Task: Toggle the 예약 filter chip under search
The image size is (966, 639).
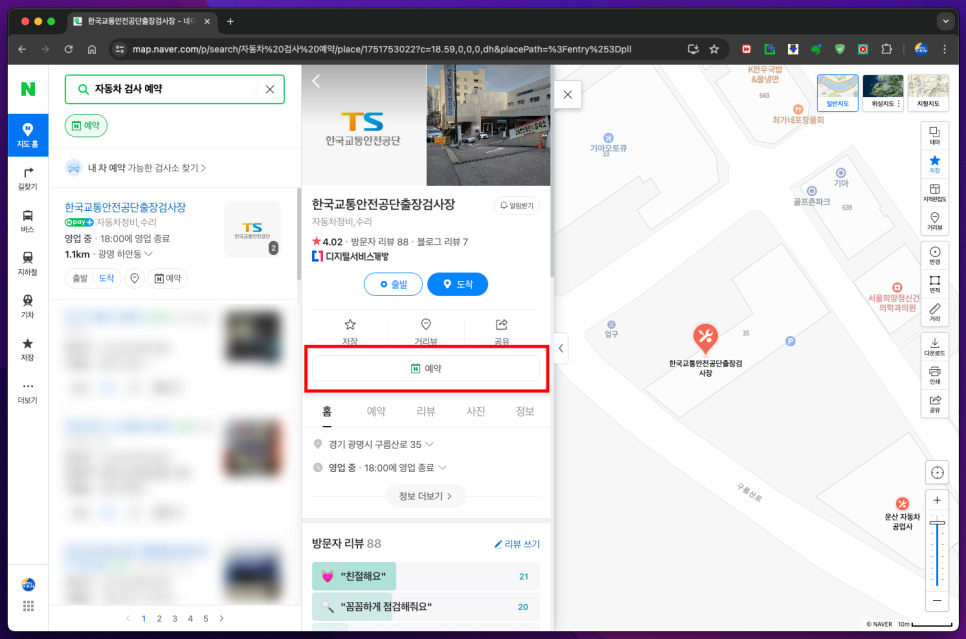Action: tap(86, 126)
